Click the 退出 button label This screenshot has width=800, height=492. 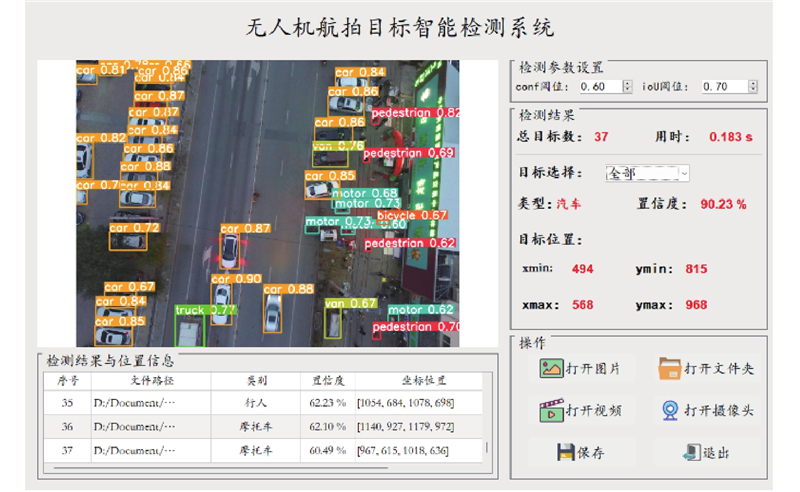[715, 452]
